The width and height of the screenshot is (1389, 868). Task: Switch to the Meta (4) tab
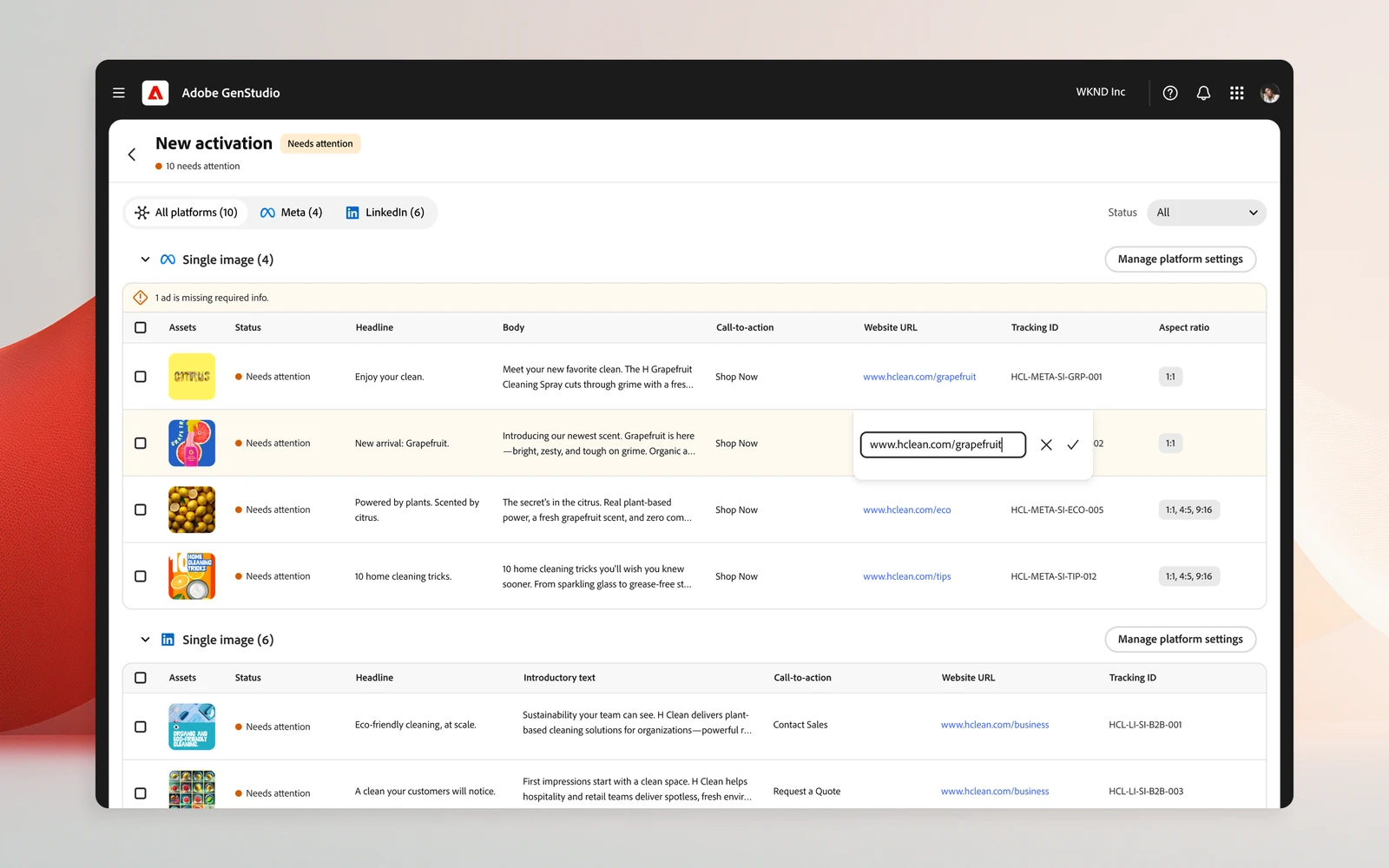[292, 213]
